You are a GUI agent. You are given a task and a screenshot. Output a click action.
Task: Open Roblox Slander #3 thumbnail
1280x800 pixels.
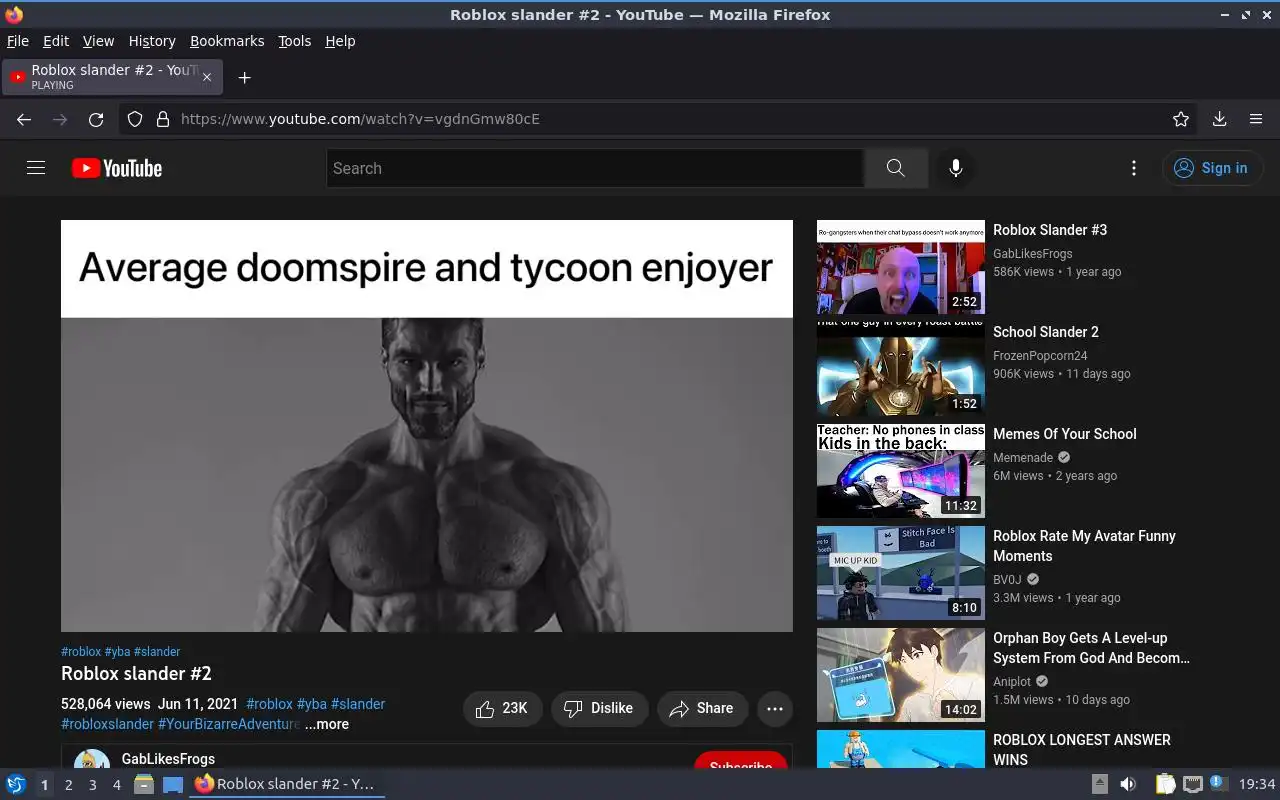click(901, 267)
